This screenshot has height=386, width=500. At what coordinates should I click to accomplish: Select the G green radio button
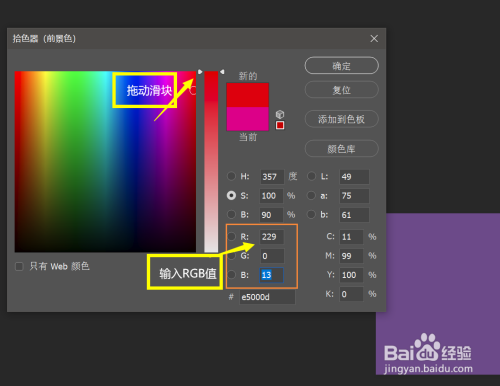pos(231,256)
